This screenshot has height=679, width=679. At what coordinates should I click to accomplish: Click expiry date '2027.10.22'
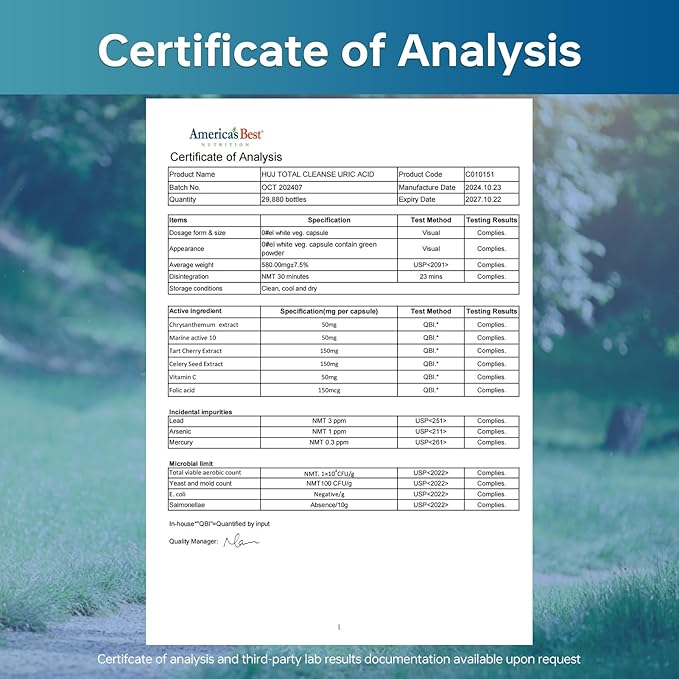[483, 199]
